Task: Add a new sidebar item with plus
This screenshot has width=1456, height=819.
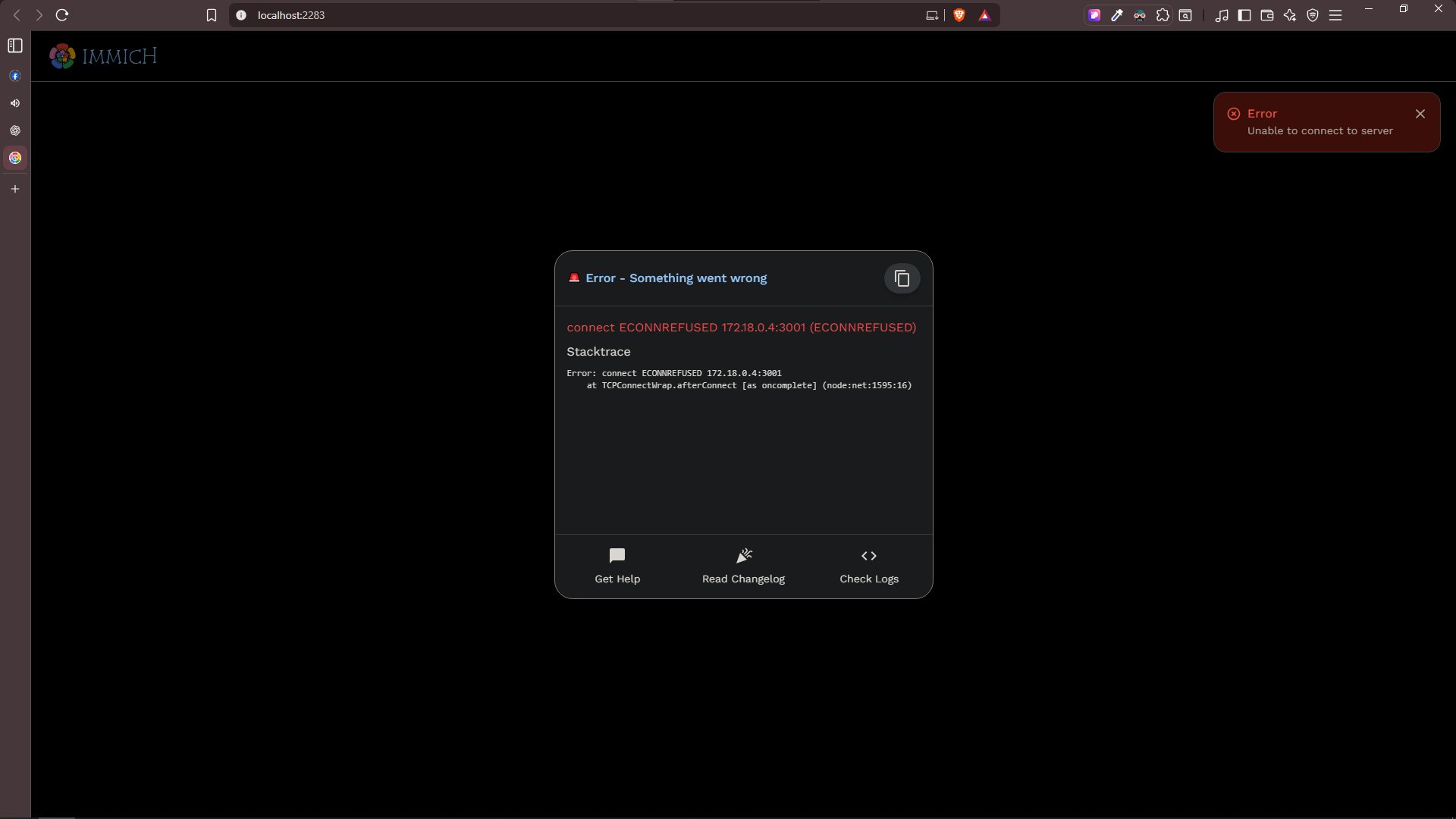Action: coord(15,189)
